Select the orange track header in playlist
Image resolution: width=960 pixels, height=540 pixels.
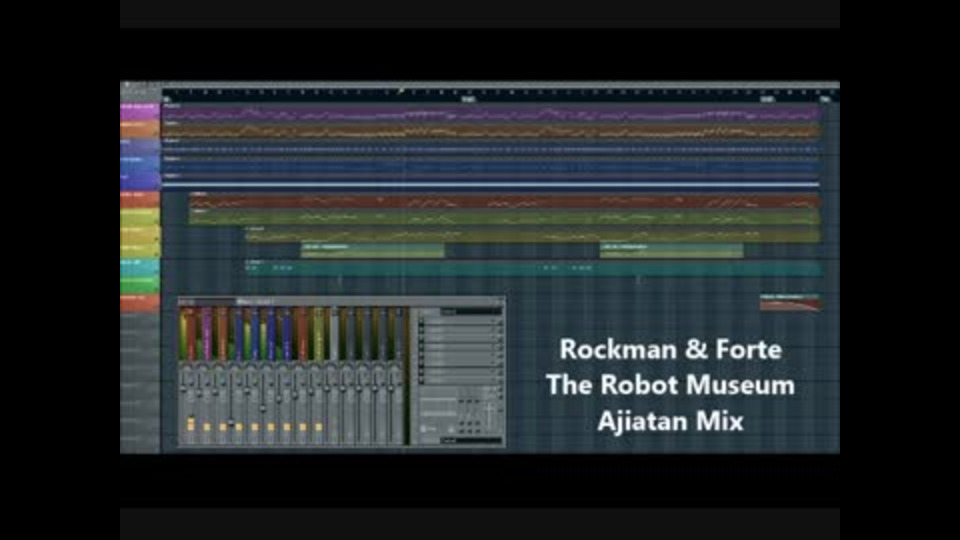point(140,129)
